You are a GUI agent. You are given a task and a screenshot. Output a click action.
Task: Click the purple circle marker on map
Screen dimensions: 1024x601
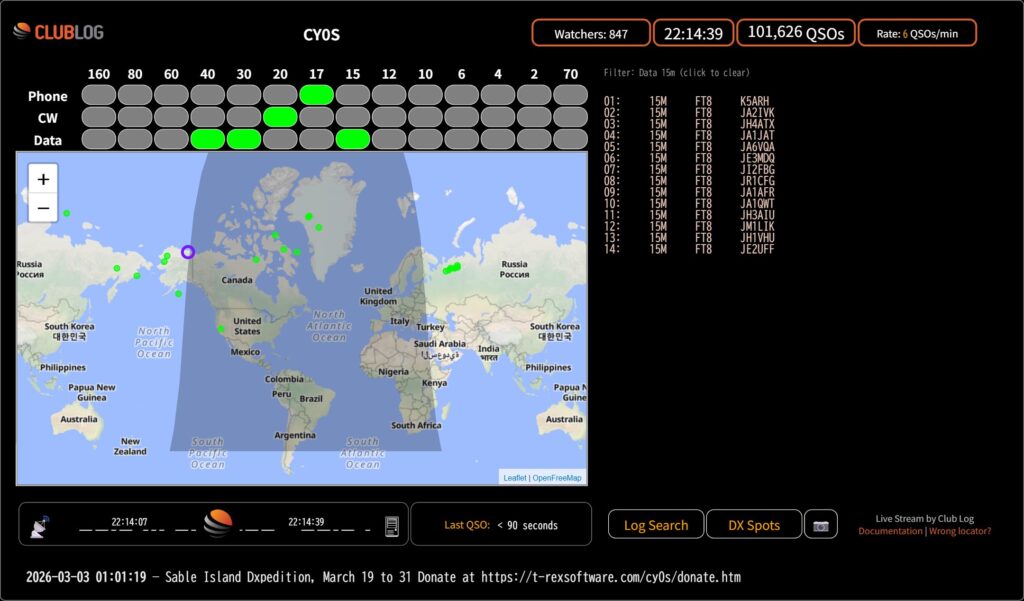pyautogui.click(x=187, y=252)
